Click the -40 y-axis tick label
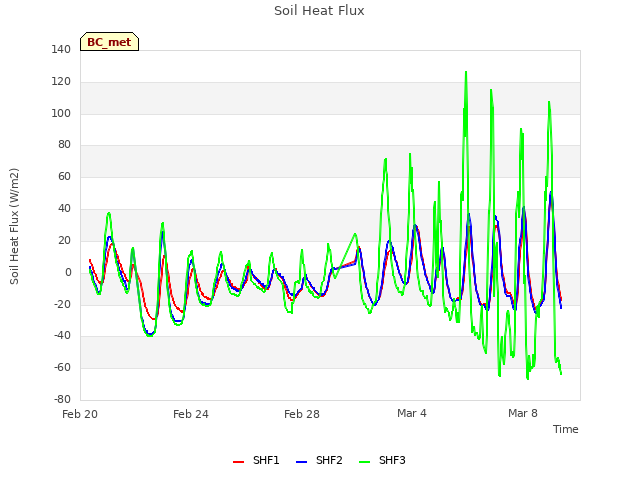This screenshot has width=640, height=480. click(x=62, y=336)
